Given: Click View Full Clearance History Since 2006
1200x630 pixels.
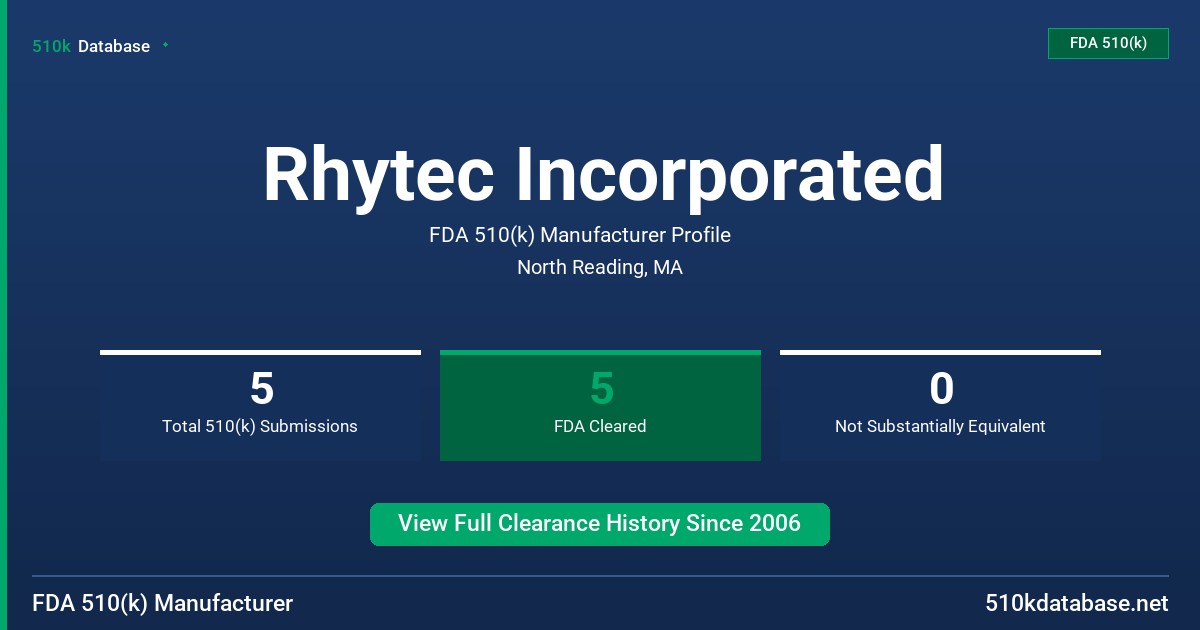Looking at the screenshot, I should coord(600,524).
